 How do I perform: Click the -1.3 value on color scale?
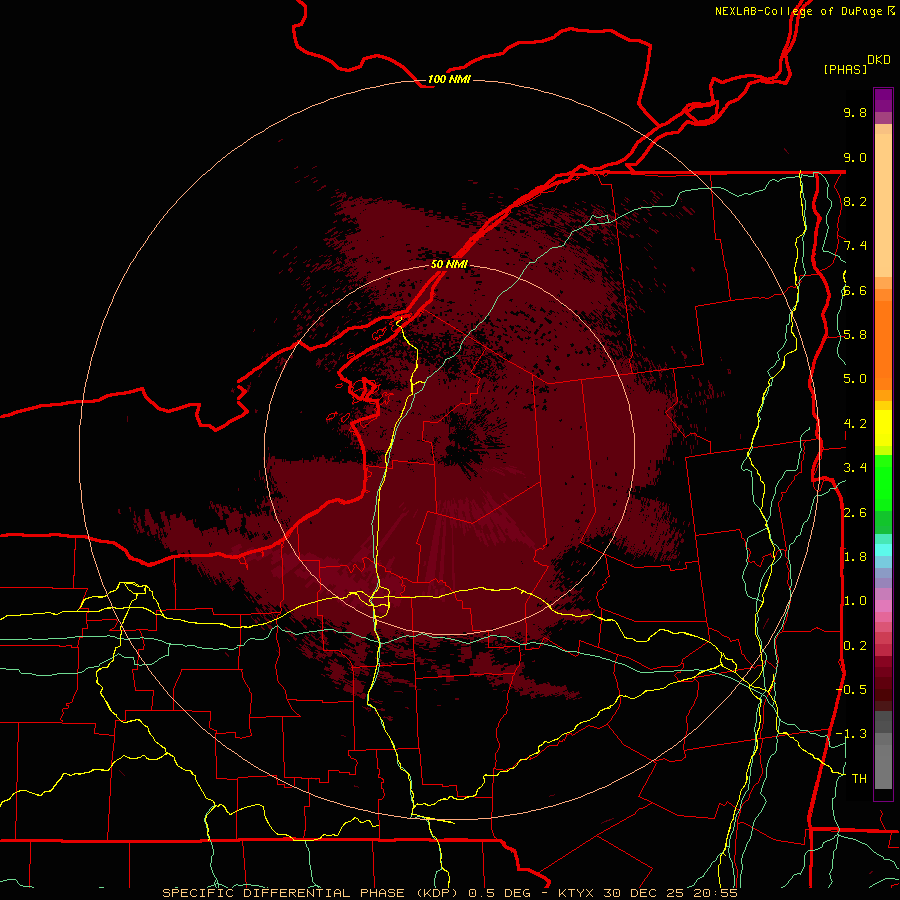click(x=851, y=734)
